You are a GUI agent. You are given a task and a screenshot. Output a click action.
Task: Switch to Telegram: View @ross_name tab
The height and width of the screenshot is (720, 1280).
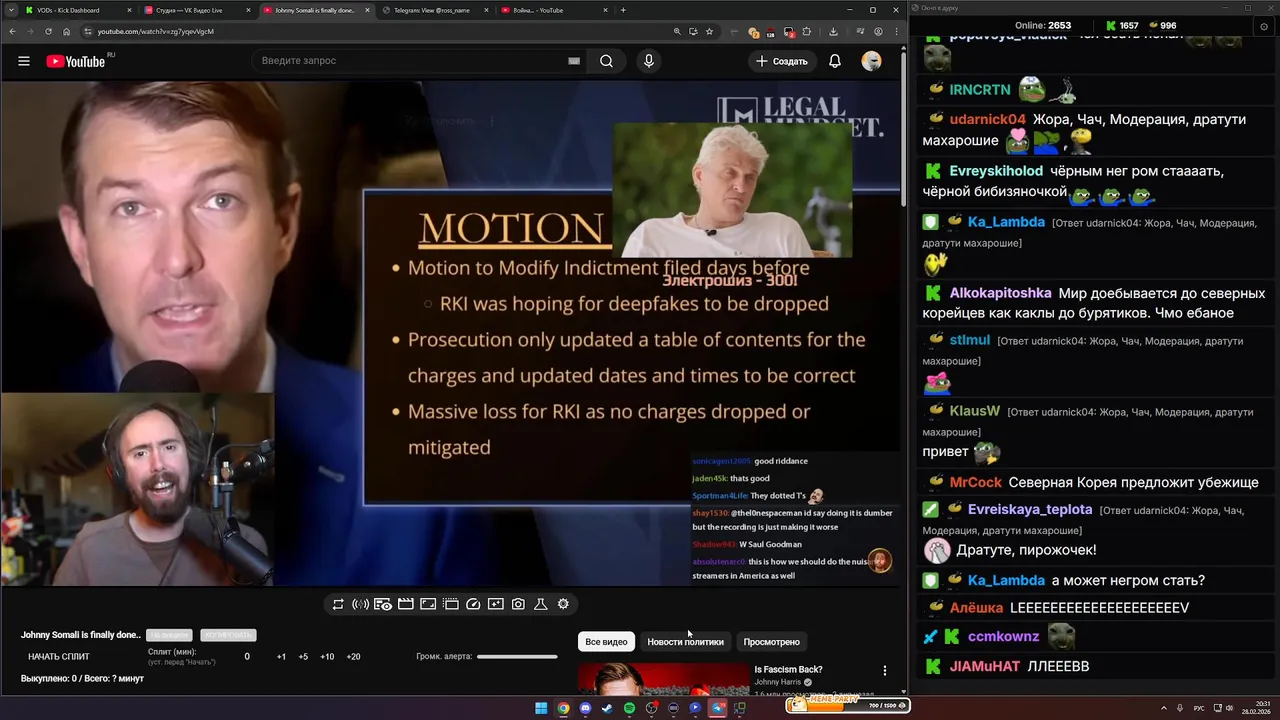435,10
